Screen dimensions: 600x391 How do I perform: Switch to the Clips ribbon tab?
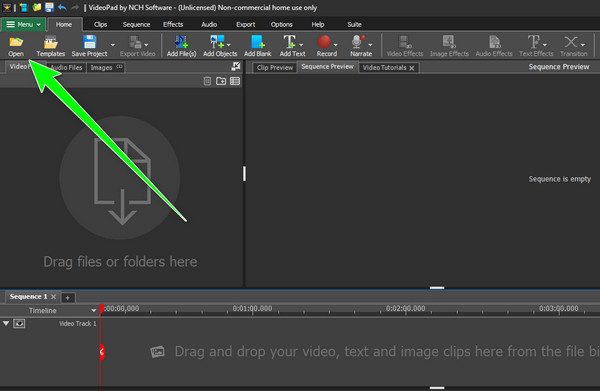coord(101,24)
